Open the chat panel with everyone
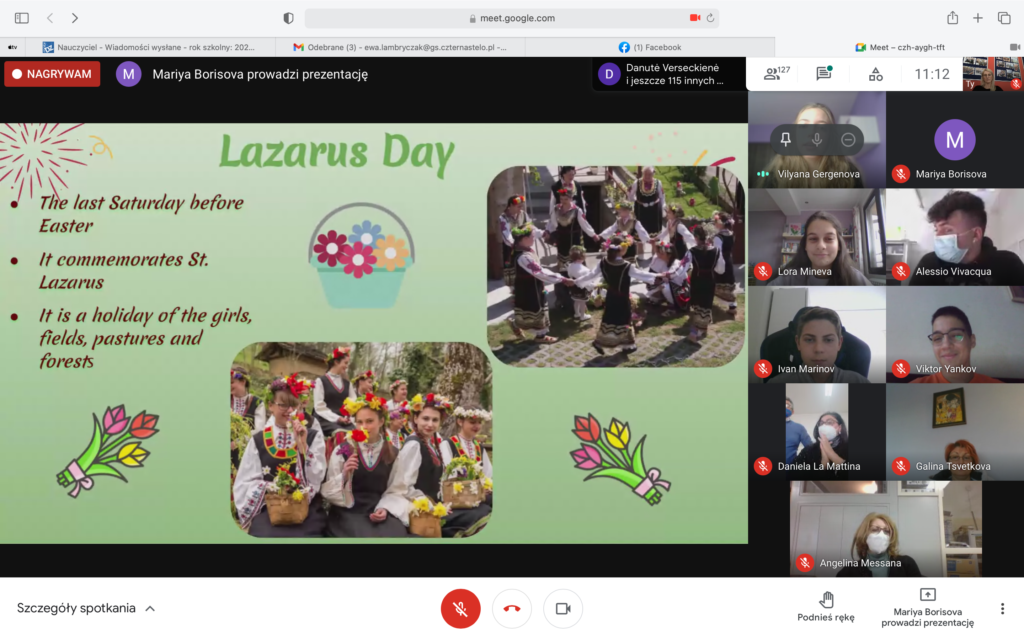This screenshot has height=640, width=1024. [x=824, y=74]
